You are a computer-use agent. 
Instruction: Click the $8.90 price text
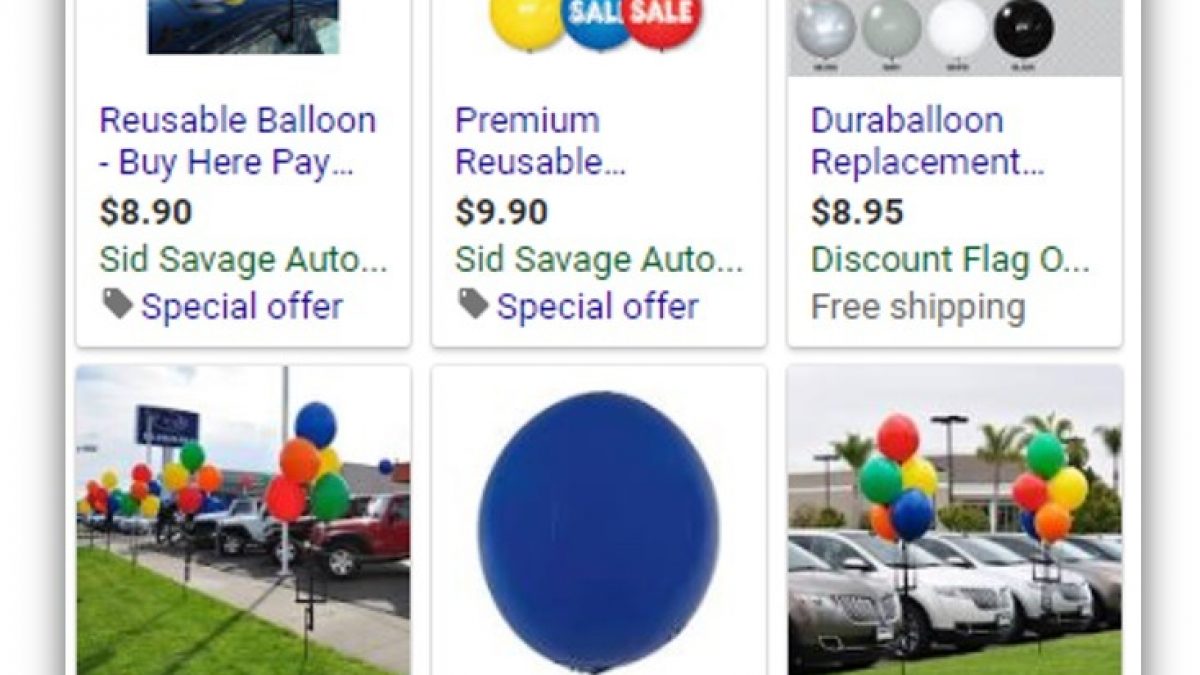click(x=146, y=212)
